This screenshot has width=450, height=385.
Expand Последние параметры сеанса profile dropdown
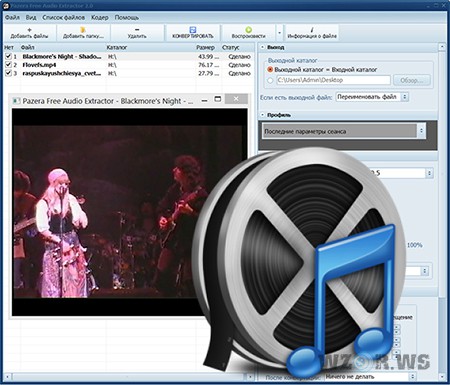(x=344, y=131)
